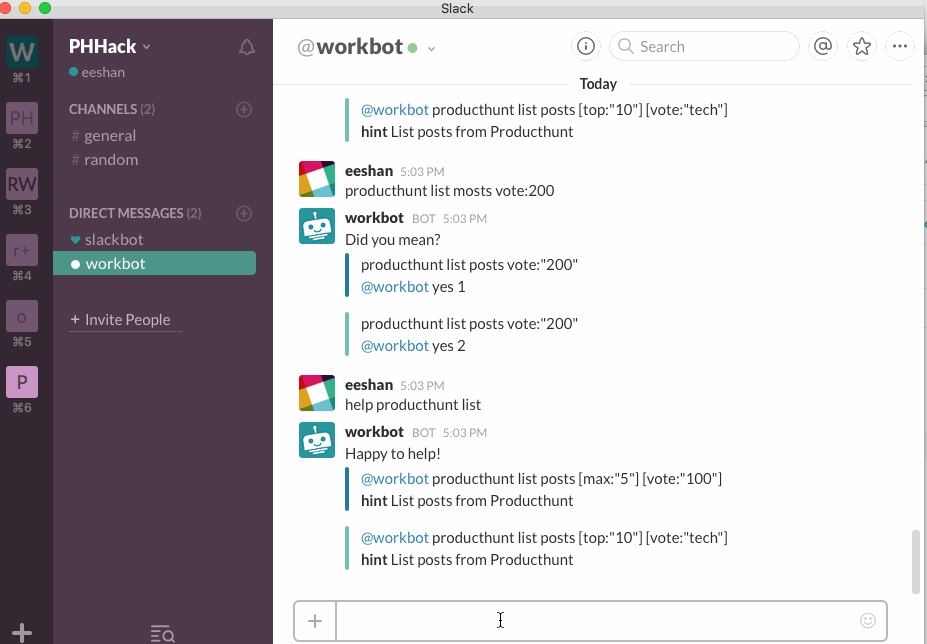Click the Today date divider label
Viewport: 927px width, 644px height.
click(x=598, y=84)
